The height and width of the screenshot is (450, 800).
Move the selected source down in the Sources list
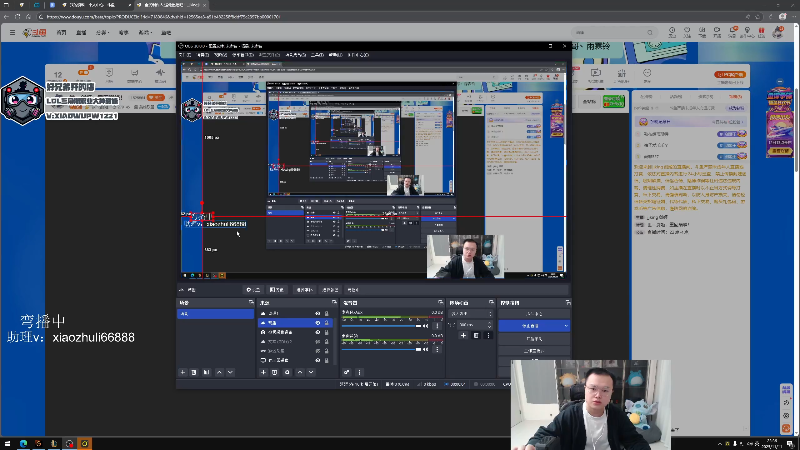[311, 372]
